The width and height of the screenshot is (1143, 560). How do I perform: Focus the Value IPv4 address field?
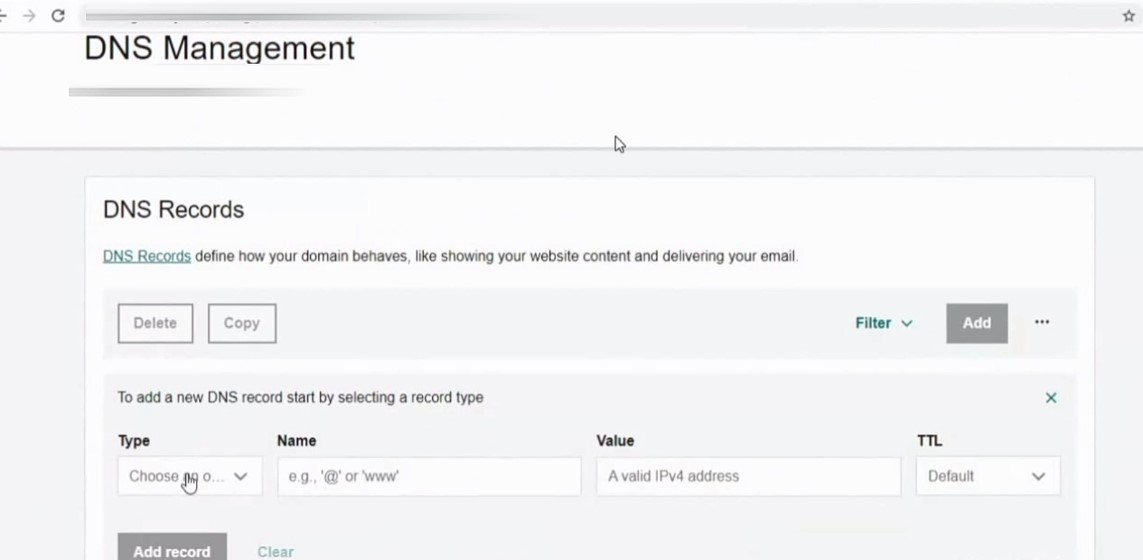[x=749, y=476]
